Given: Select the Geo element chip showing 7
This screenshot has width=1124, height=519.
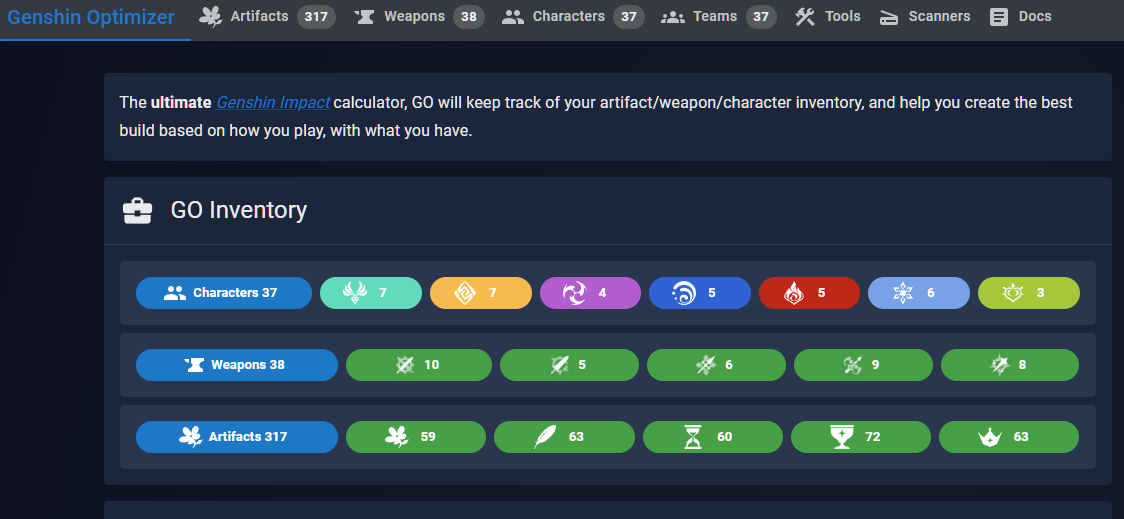Looking at the screenshot, I should 481,292.
